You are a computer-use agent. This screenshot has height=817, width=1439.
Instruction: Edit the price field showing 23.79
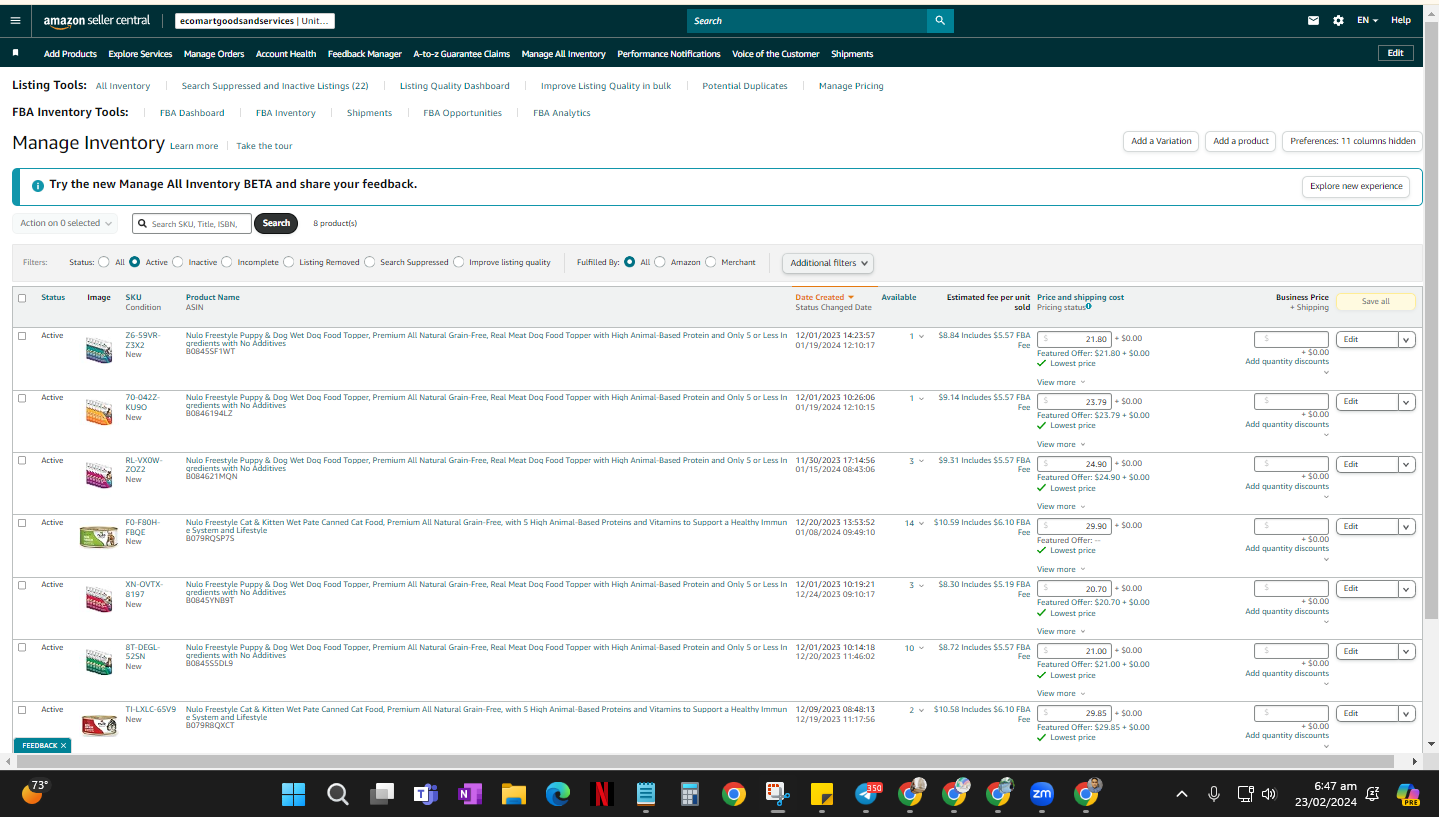coord(1074,402)
